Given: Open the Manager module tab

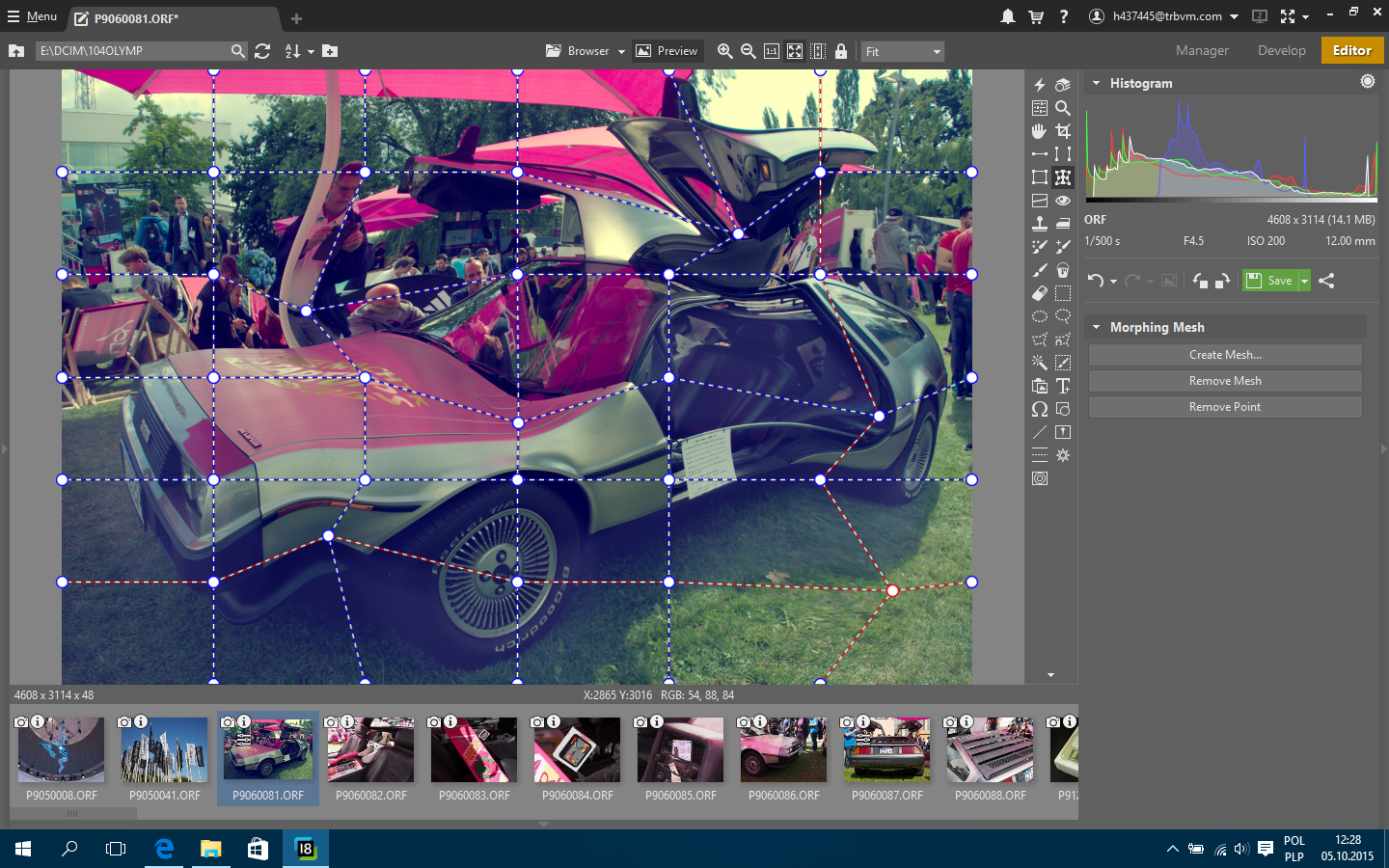Looking at the screenshot, I should pyautogui.click(x=1202, y=50).
